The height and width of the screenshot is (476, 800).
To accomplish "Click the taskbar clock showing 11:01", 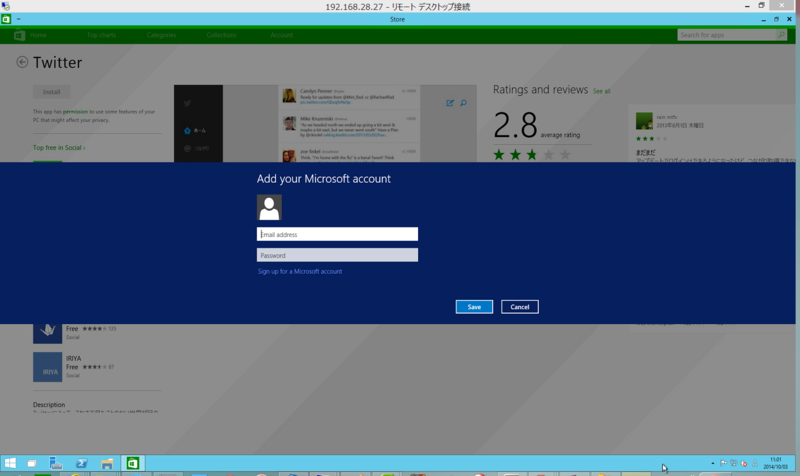I will (x=776, y=463).
